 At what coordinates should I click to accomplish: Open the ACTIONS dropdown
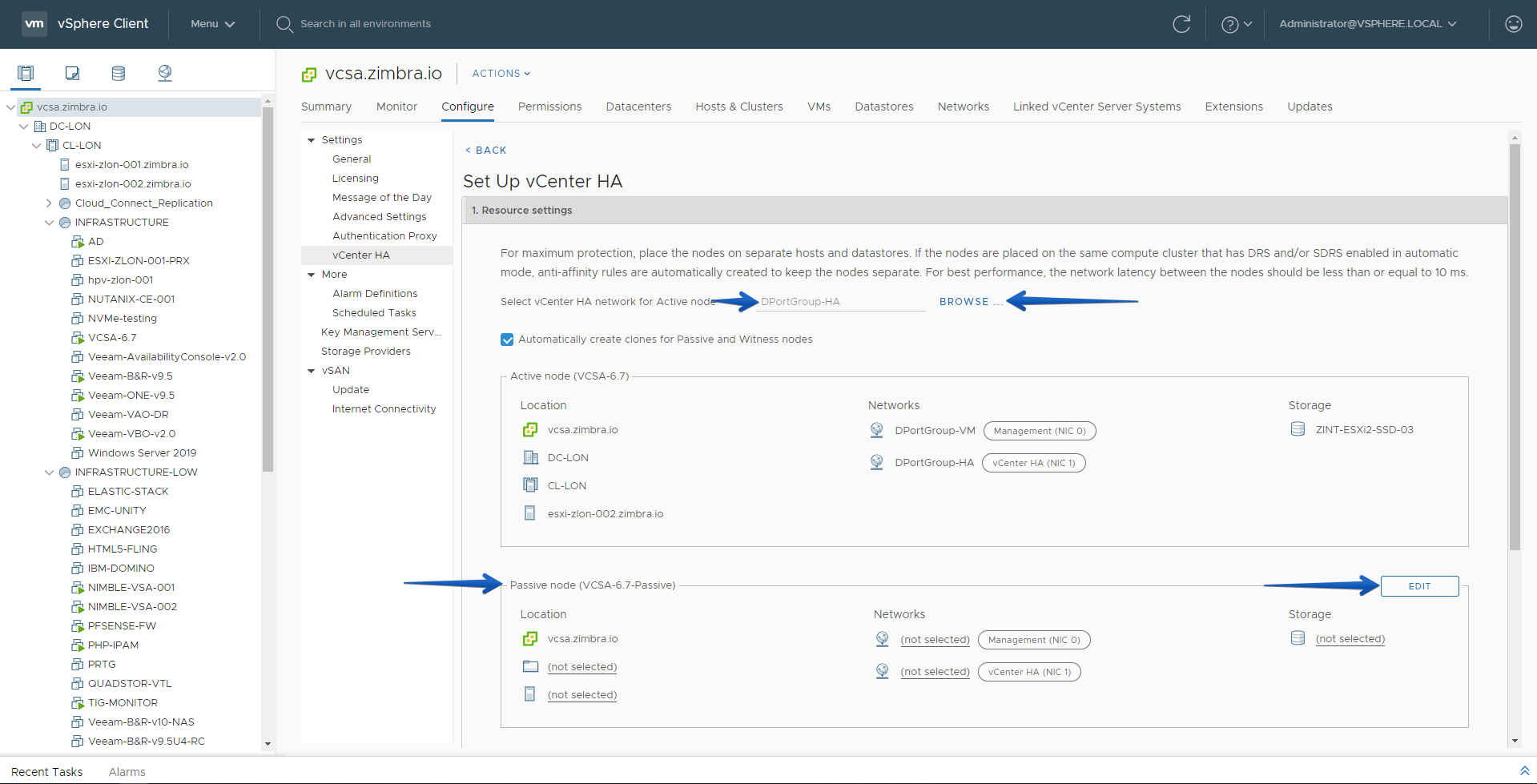pos(501,74)
